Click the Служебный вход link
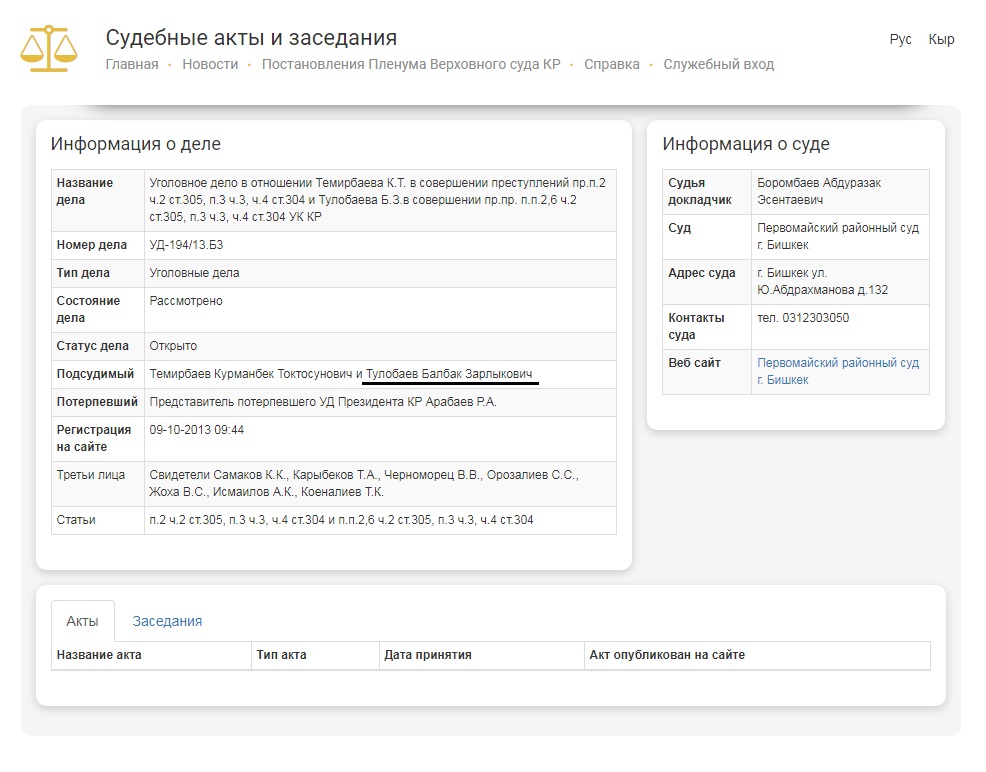Viewport: 986px width, 772px height. point(718,64)
